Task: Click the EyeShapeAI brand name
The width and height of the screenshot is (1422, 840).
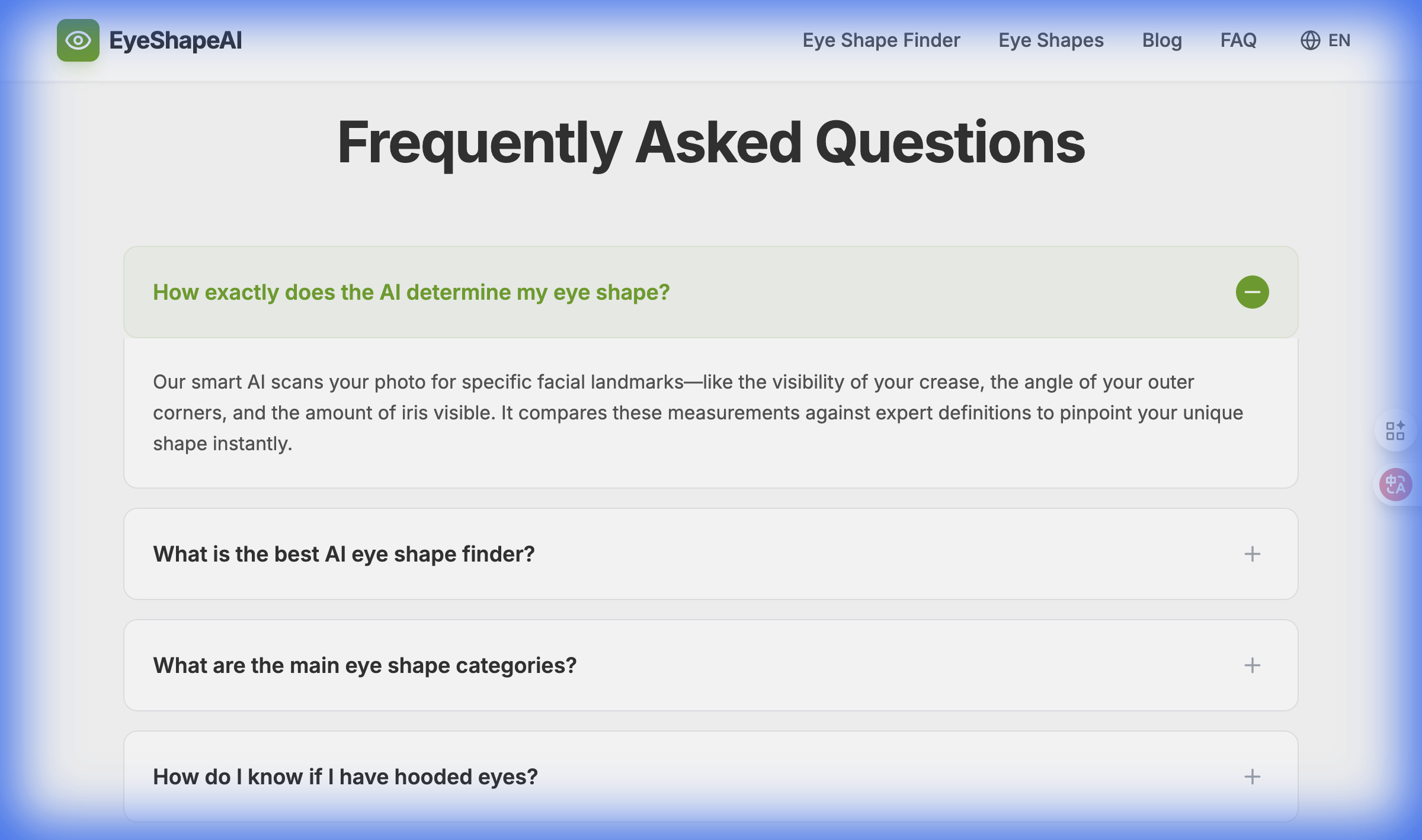Action: (176, 40)
